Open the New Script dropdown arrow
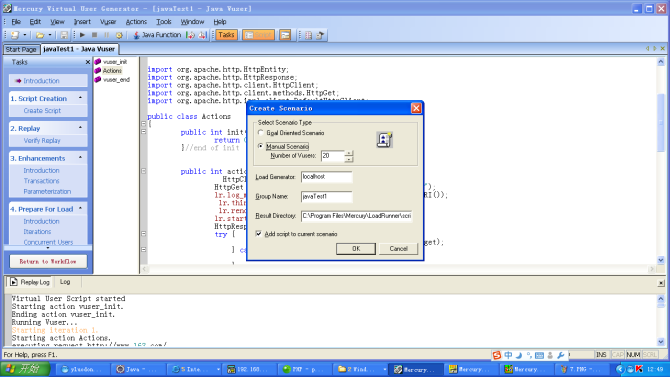The height and width of the screenshot is (377, 670). [x=25, y=35]
